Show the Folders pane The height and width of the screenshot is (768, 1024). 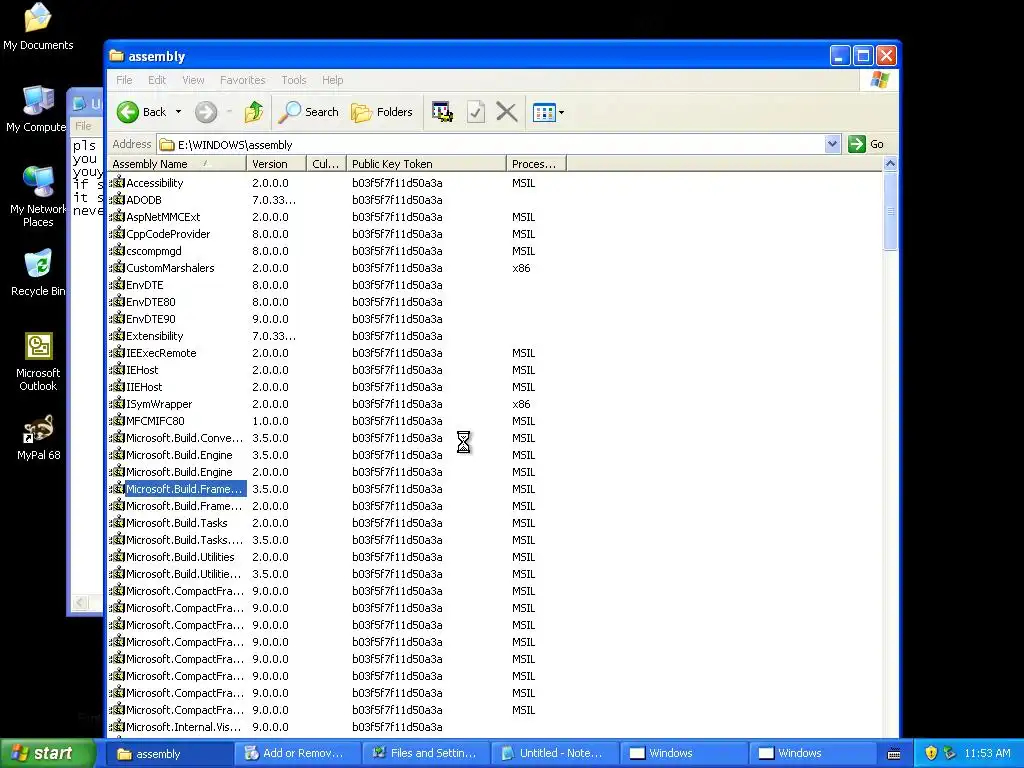click(382, 112)
